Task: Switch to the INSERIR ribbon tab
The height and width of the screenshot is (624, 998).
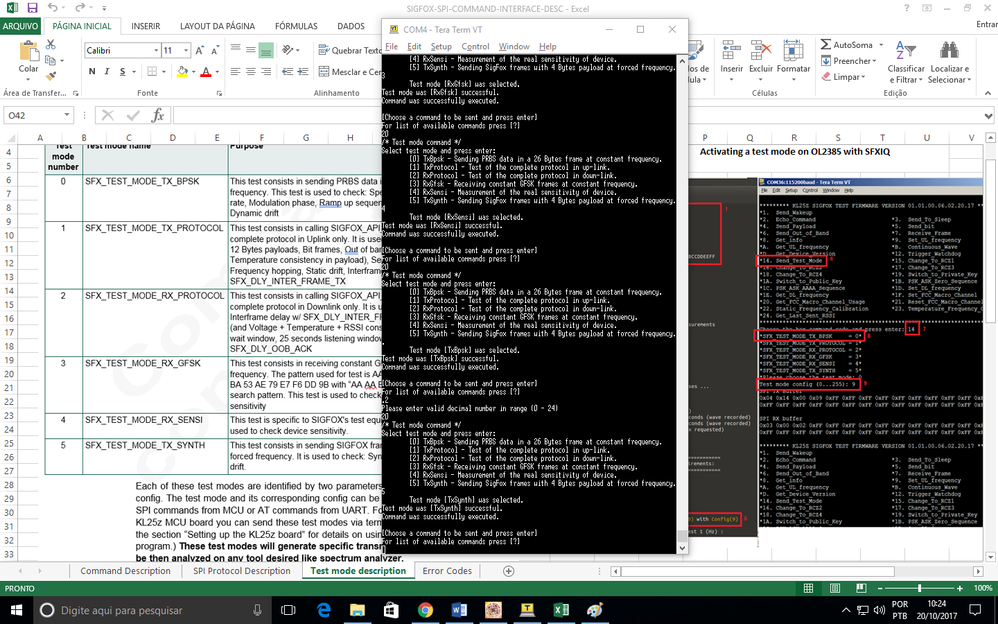Action: 146,26
